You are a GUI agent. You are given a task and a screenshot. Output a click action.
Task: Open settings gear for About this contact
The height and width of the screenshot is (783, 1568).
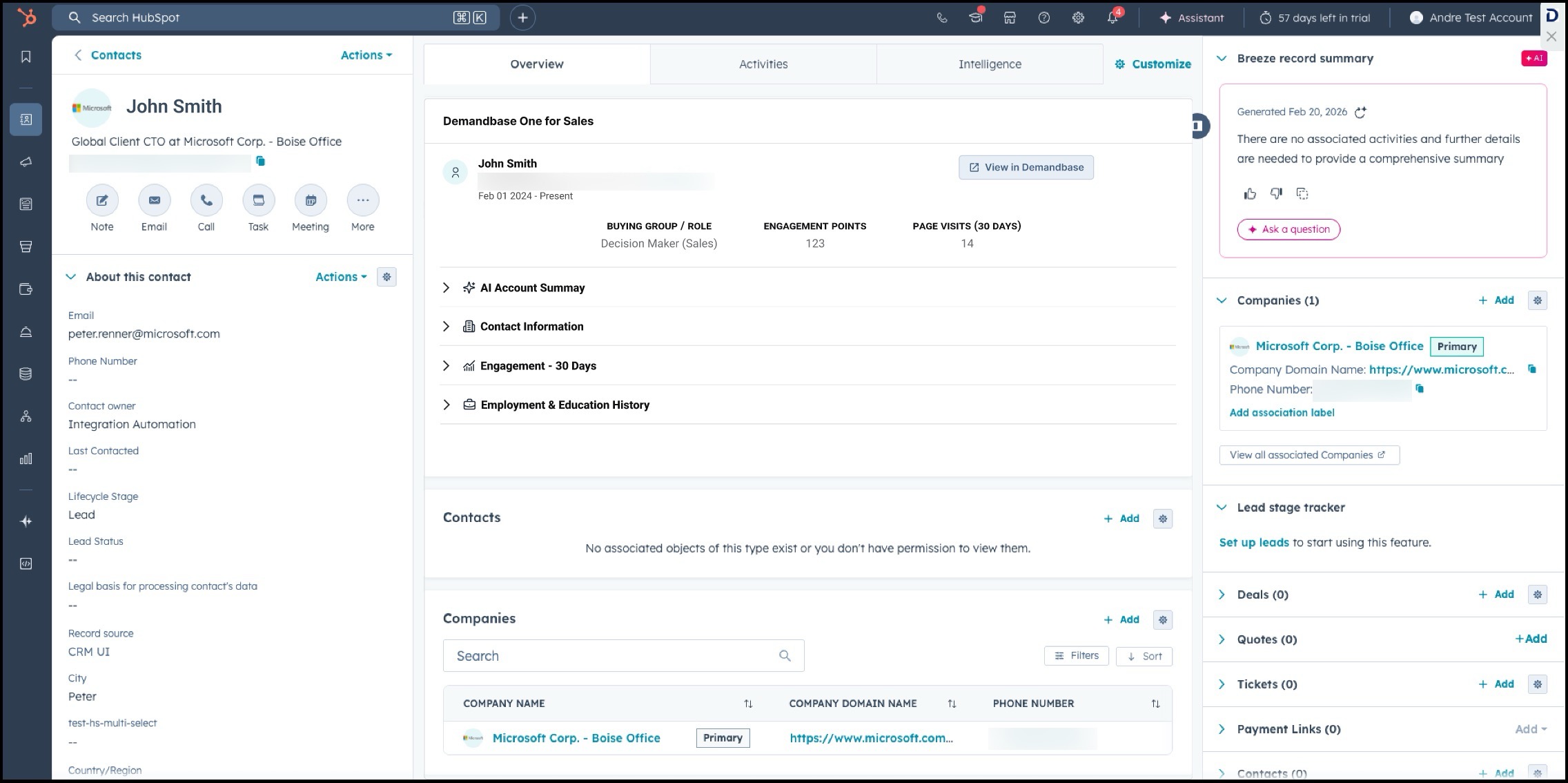386,277
